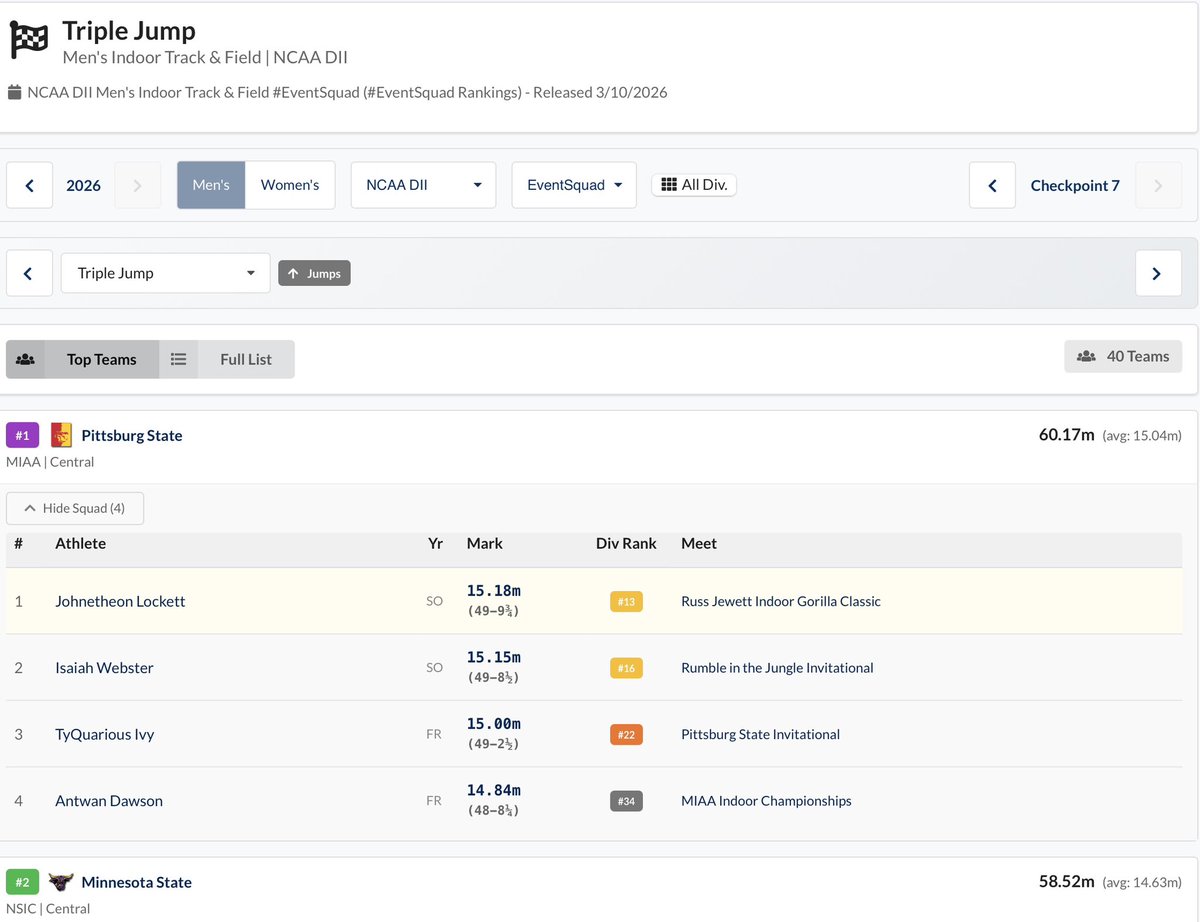The image size is (1200, 922).
Task: Click the 58.52m team total for Minnesota State
Action: tap(1067, 882)
